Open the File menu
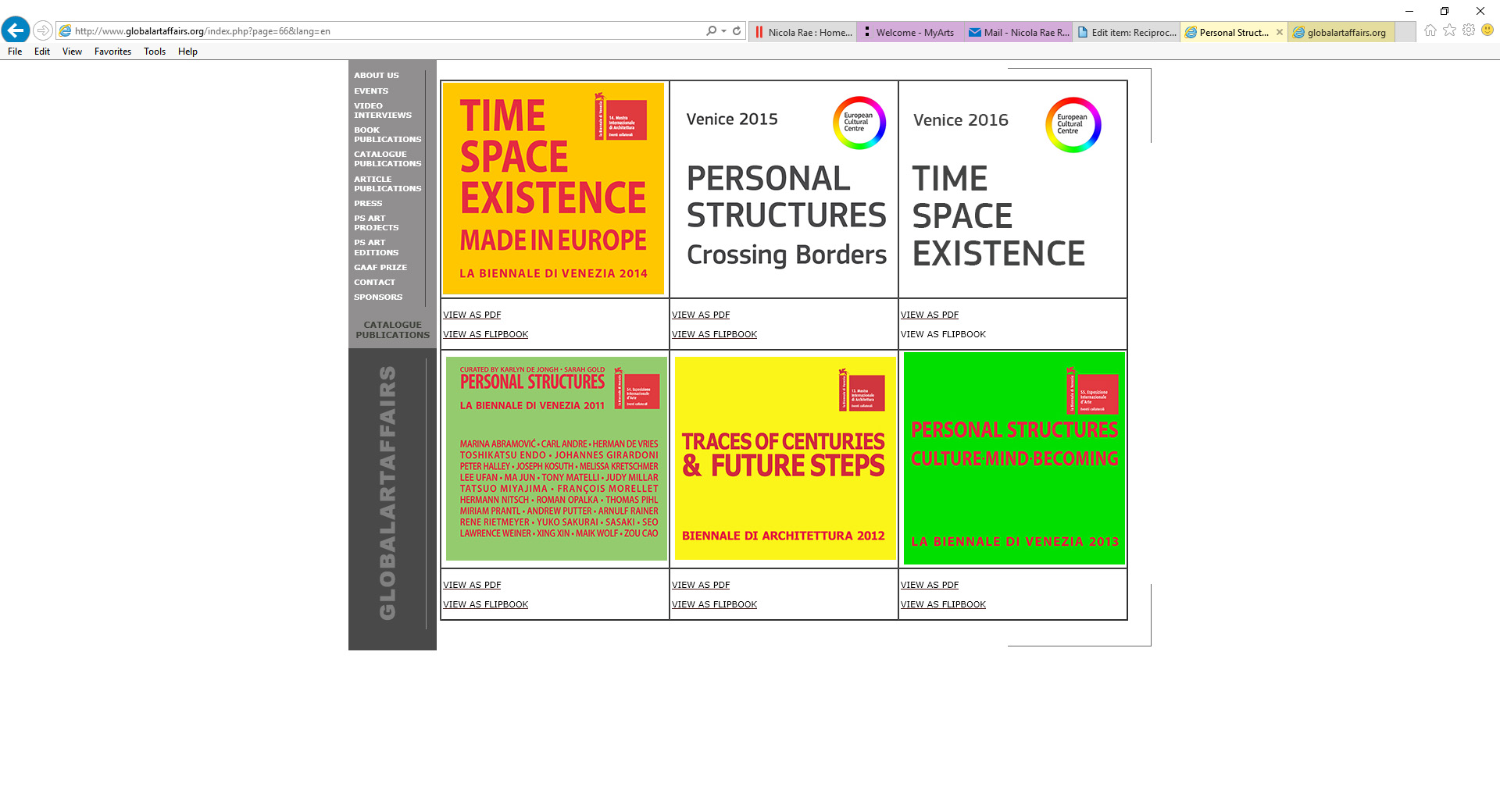 tap(15, 52)
